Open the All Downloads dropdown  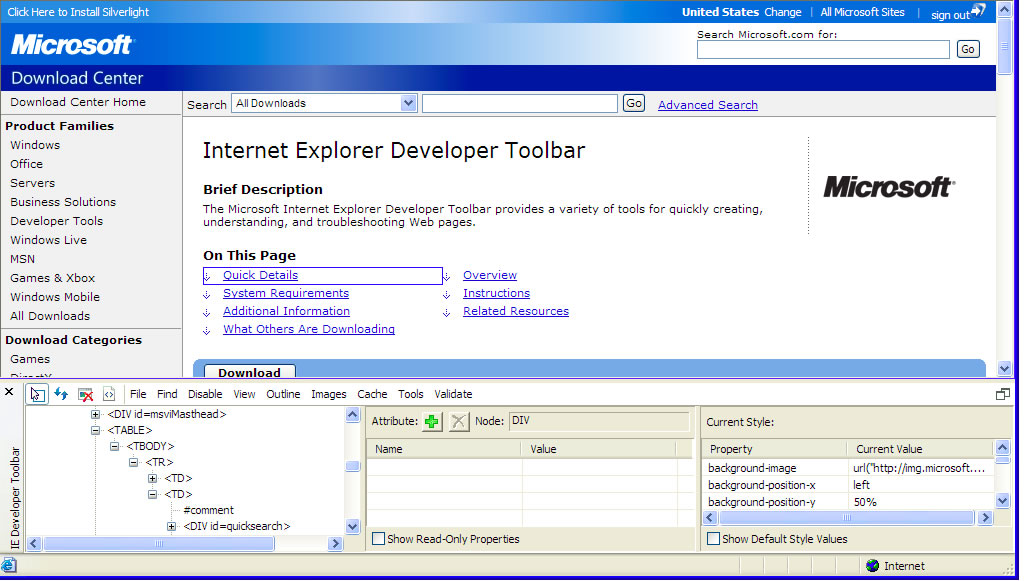408,103
